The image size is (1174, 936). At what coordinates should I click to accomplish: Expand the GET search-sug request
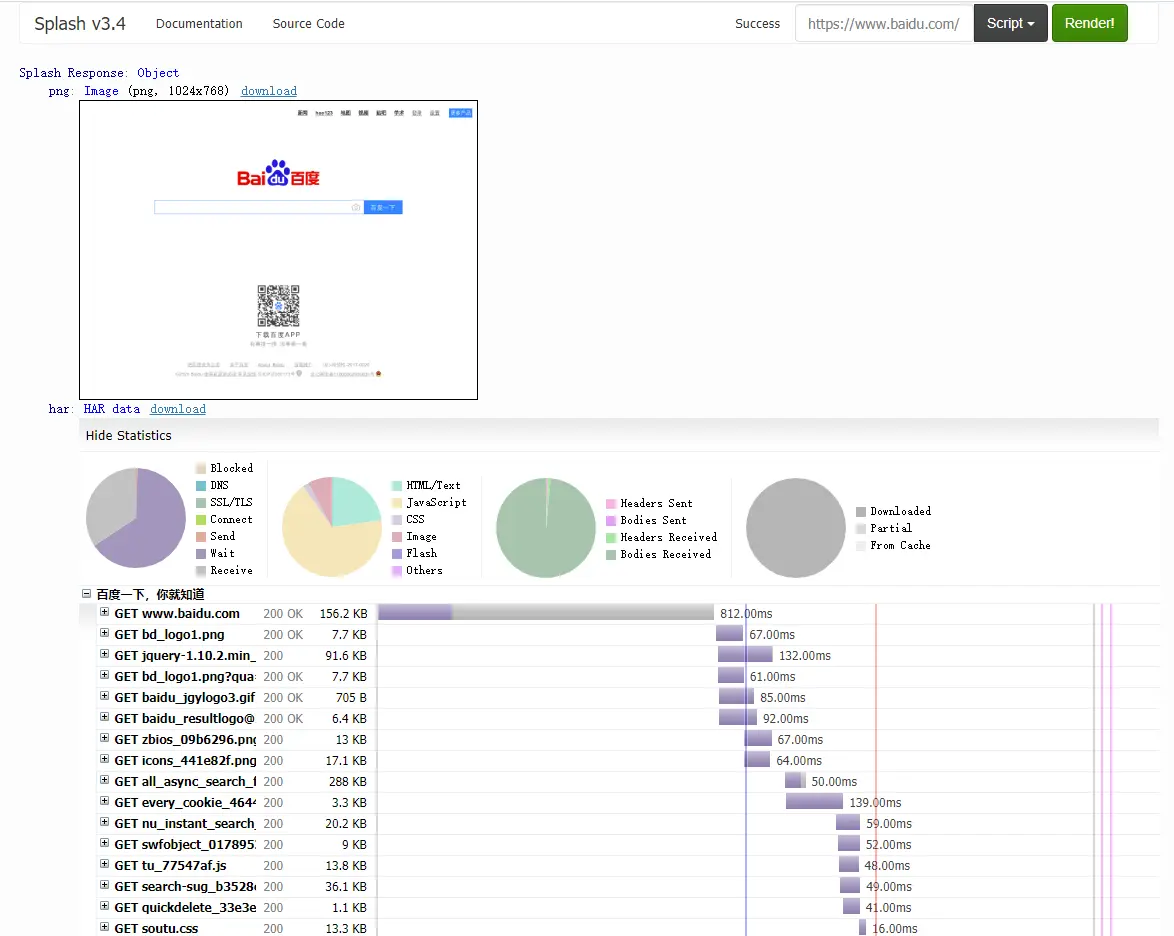pos(105,885)
